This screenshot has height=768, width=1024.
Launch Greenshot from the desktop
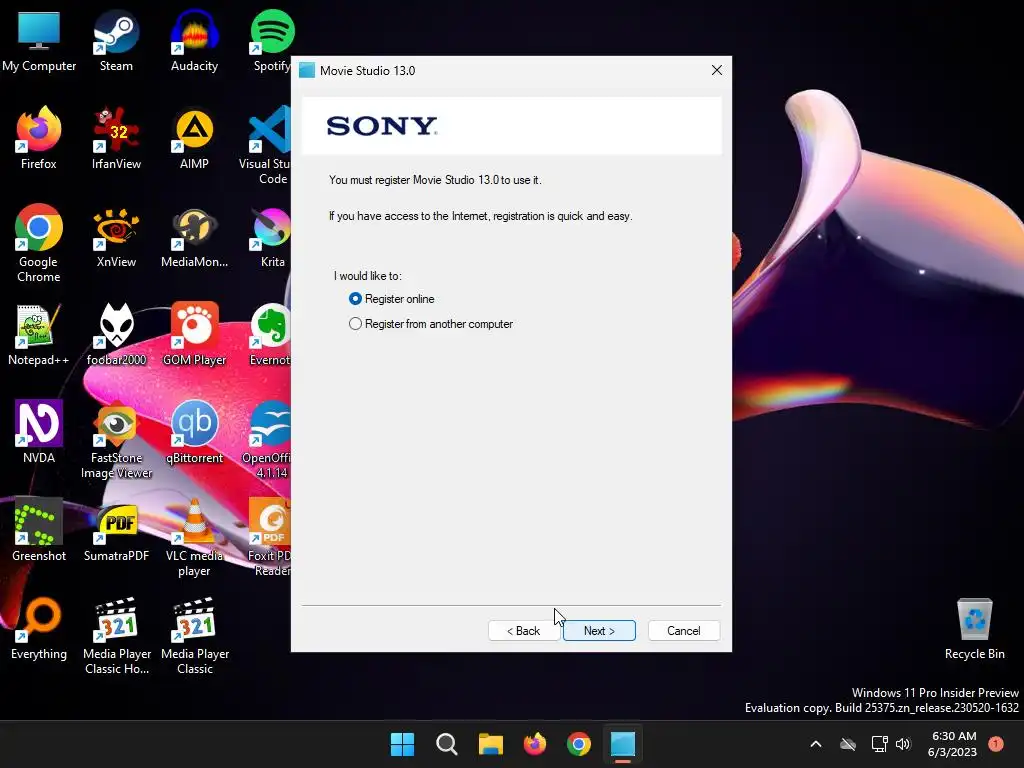39,530
